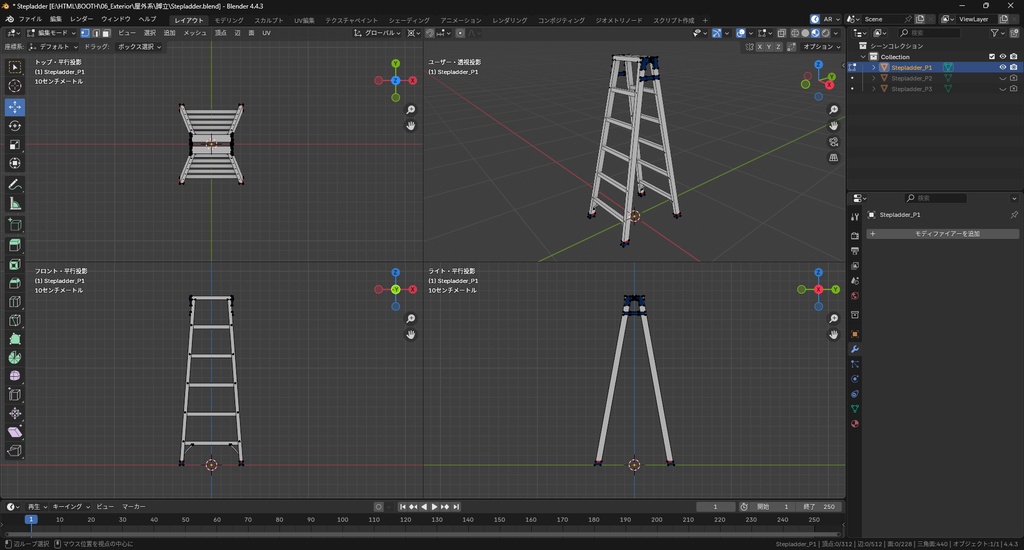Viewport: 1024px width, 550px height.
Task: Select the Annotate pencil tool
Action: pyautogui.click(x=15, y=185)
